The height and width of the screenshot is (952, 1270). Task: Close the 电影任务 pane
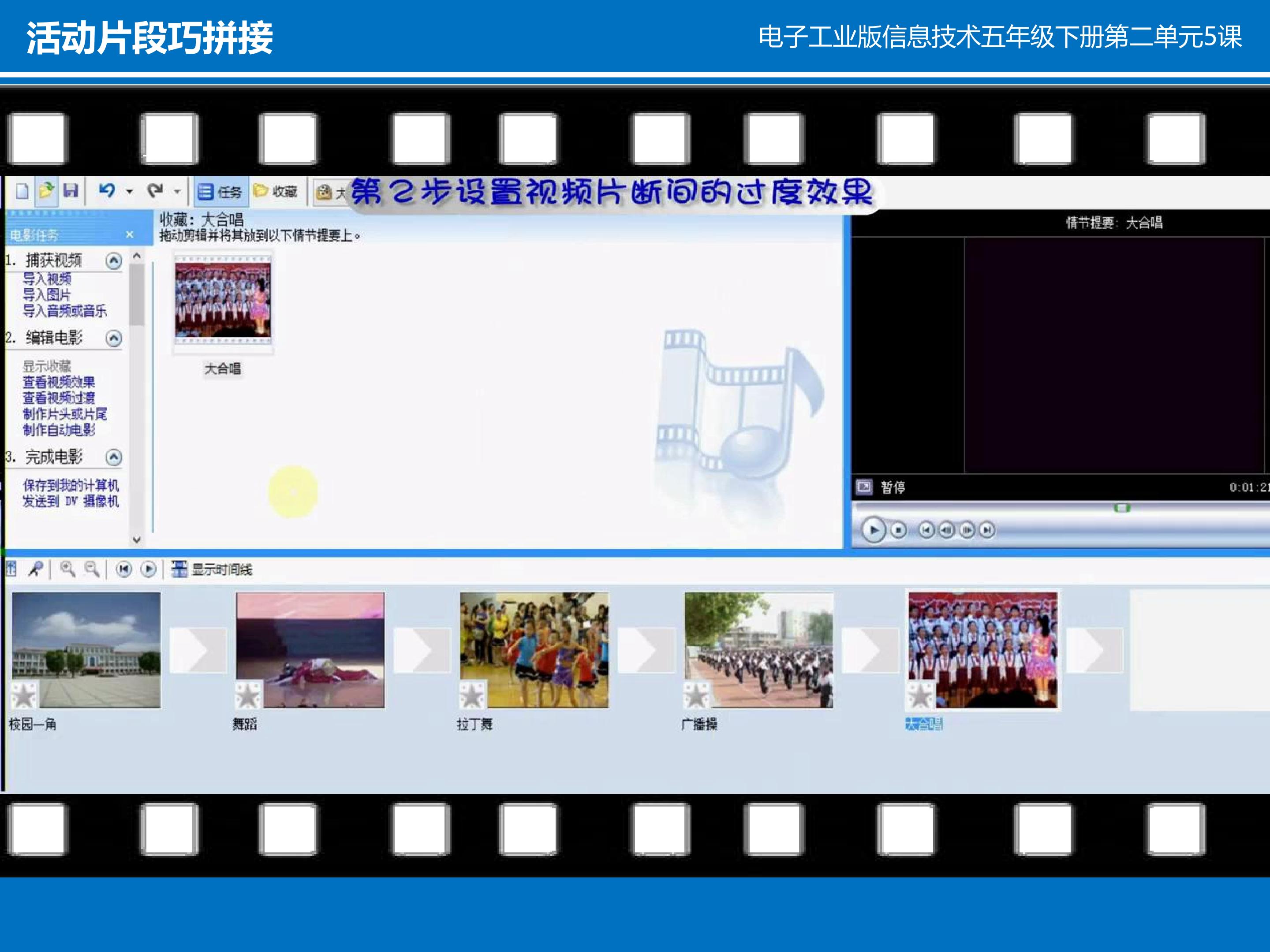click(130, 234)
